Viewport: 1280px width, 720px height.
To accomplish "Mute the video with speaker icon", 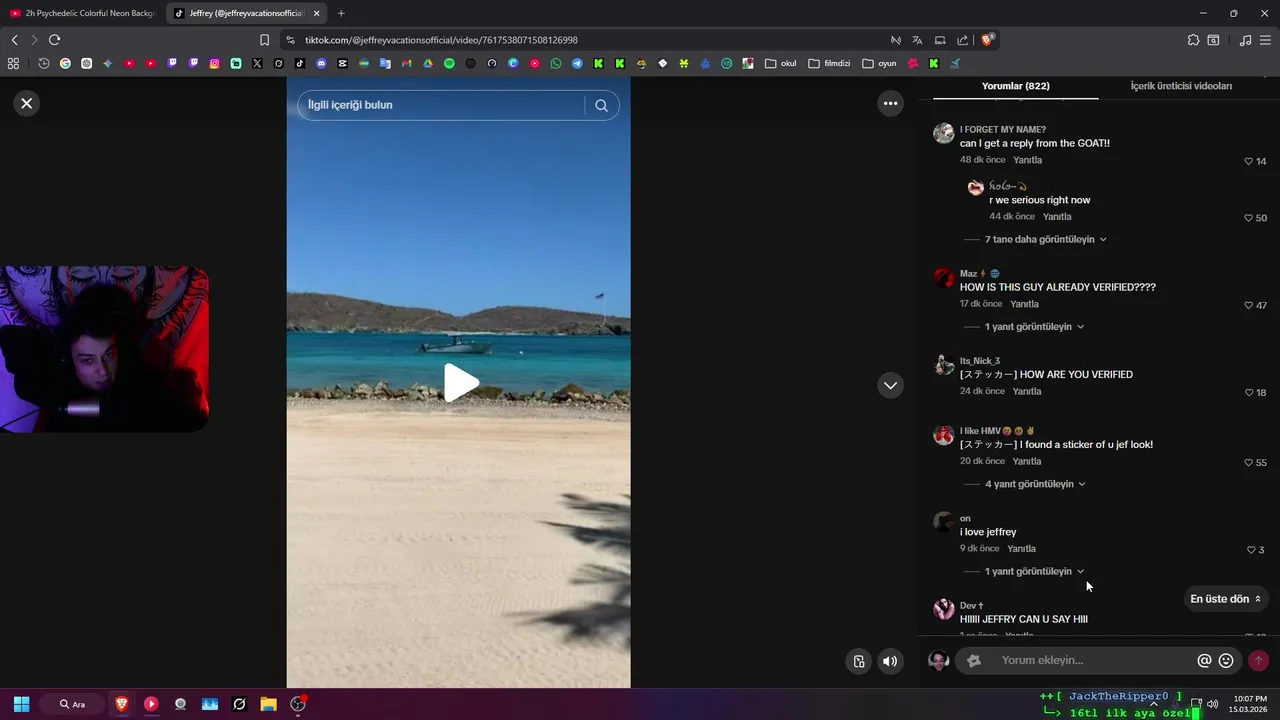I will point(890,661).
